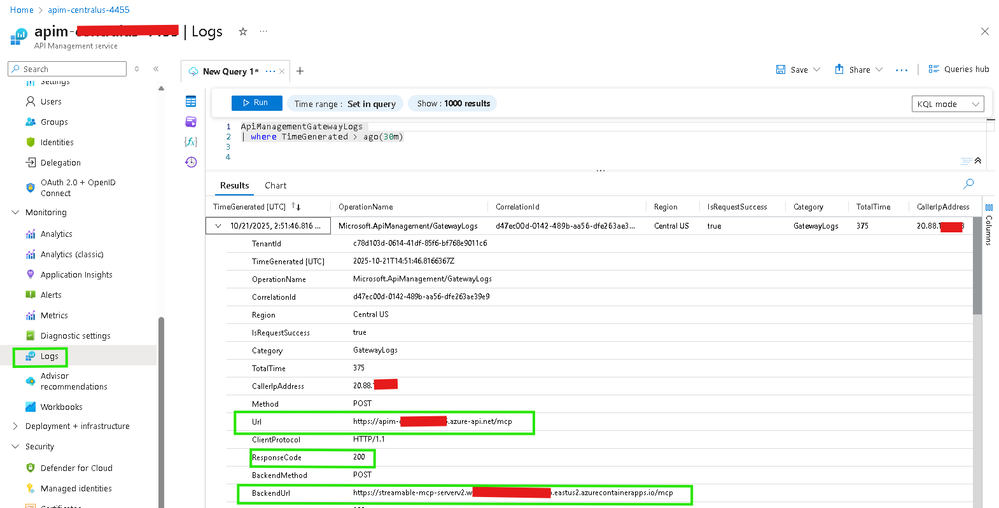Image resolution: width=999 pixels, height=508 pixels.
Task: Add a new query tab
Action: pos(300,71)
